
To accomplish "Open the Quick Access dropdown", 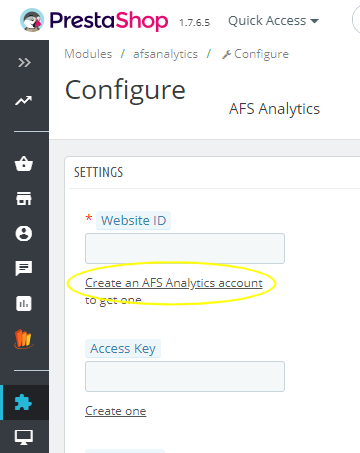I will [x=273, y=21].
